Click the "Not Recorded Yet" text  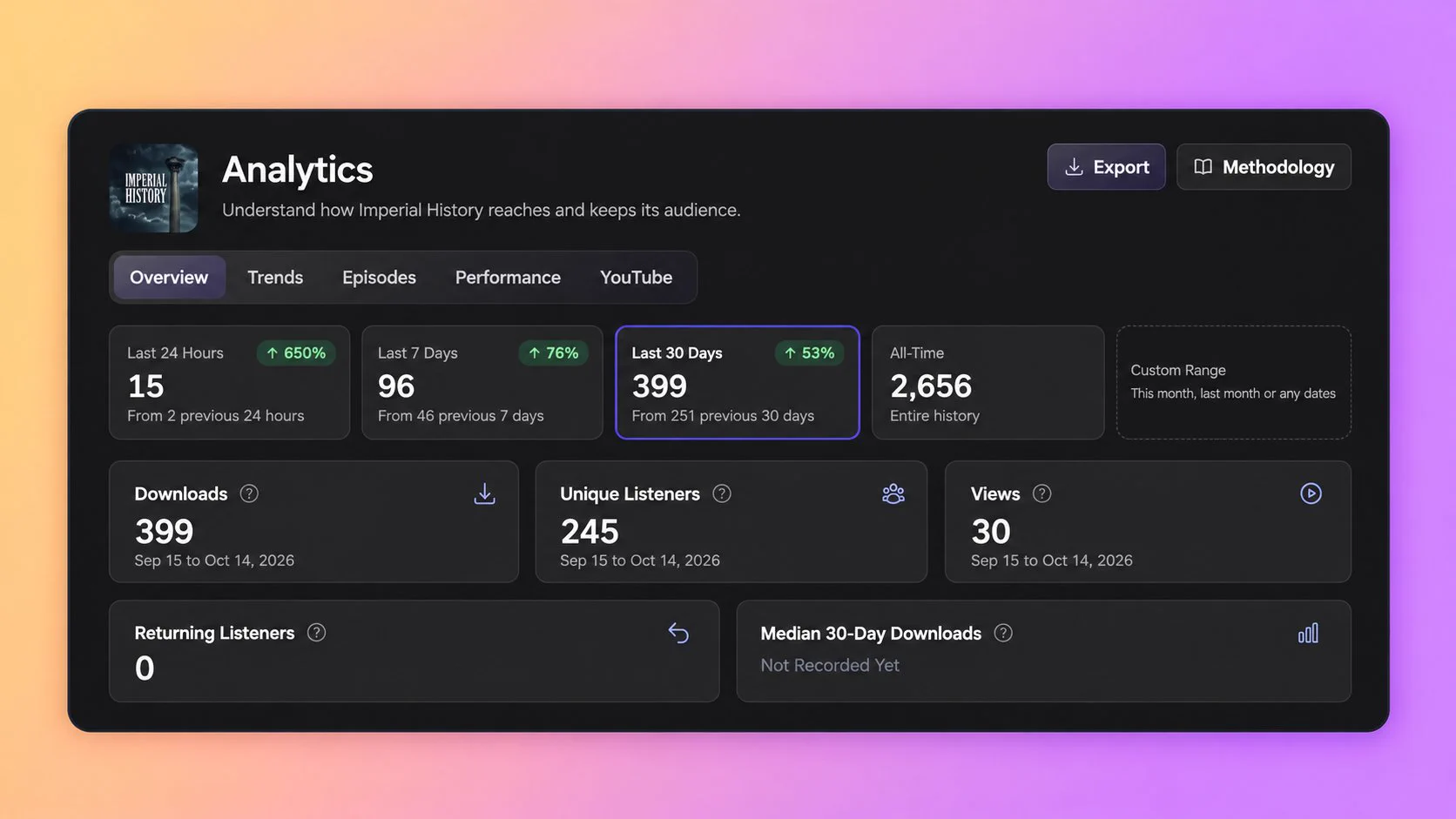[830, 665]
